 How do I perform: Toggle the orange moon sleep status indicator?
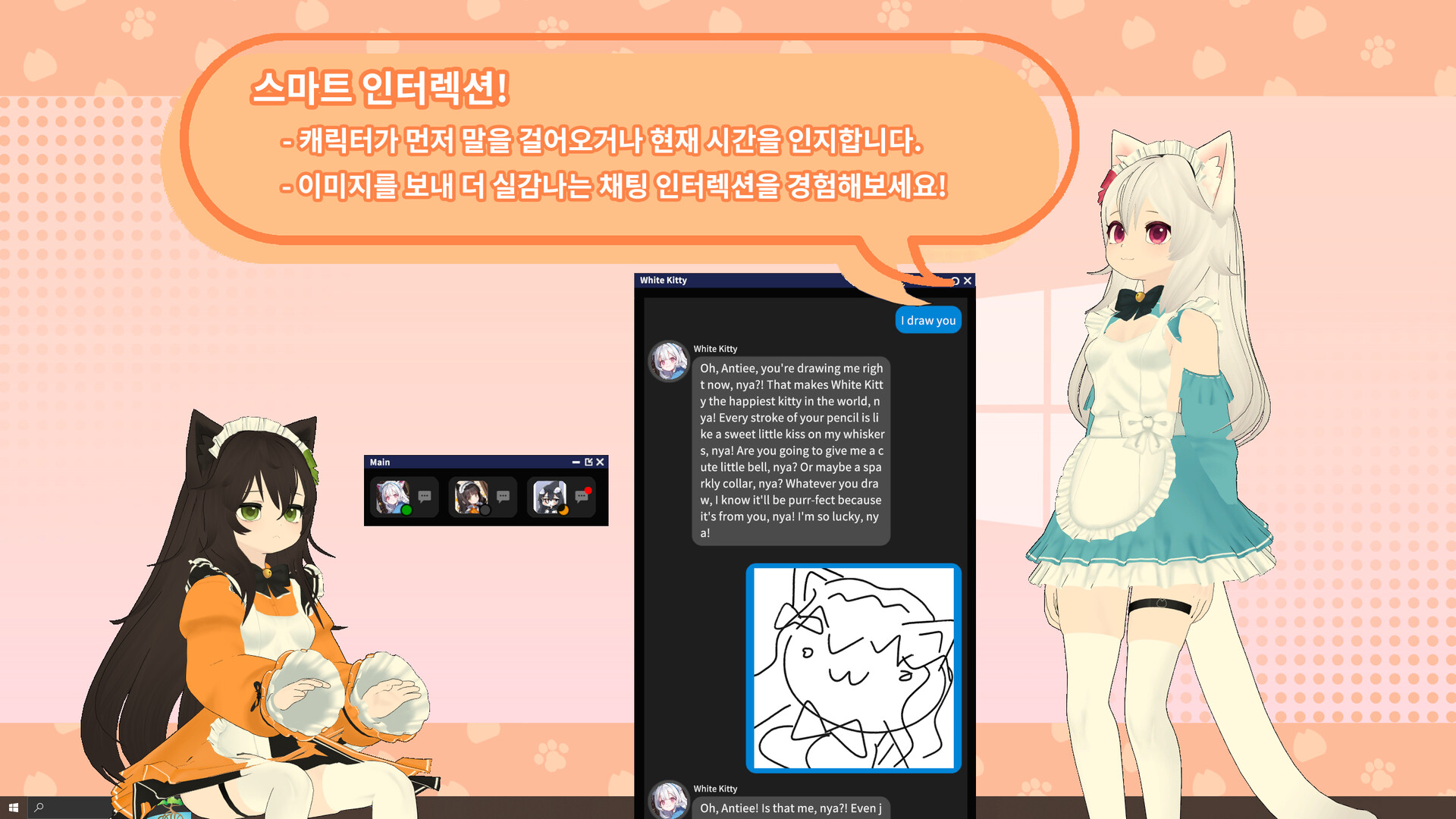563,510
